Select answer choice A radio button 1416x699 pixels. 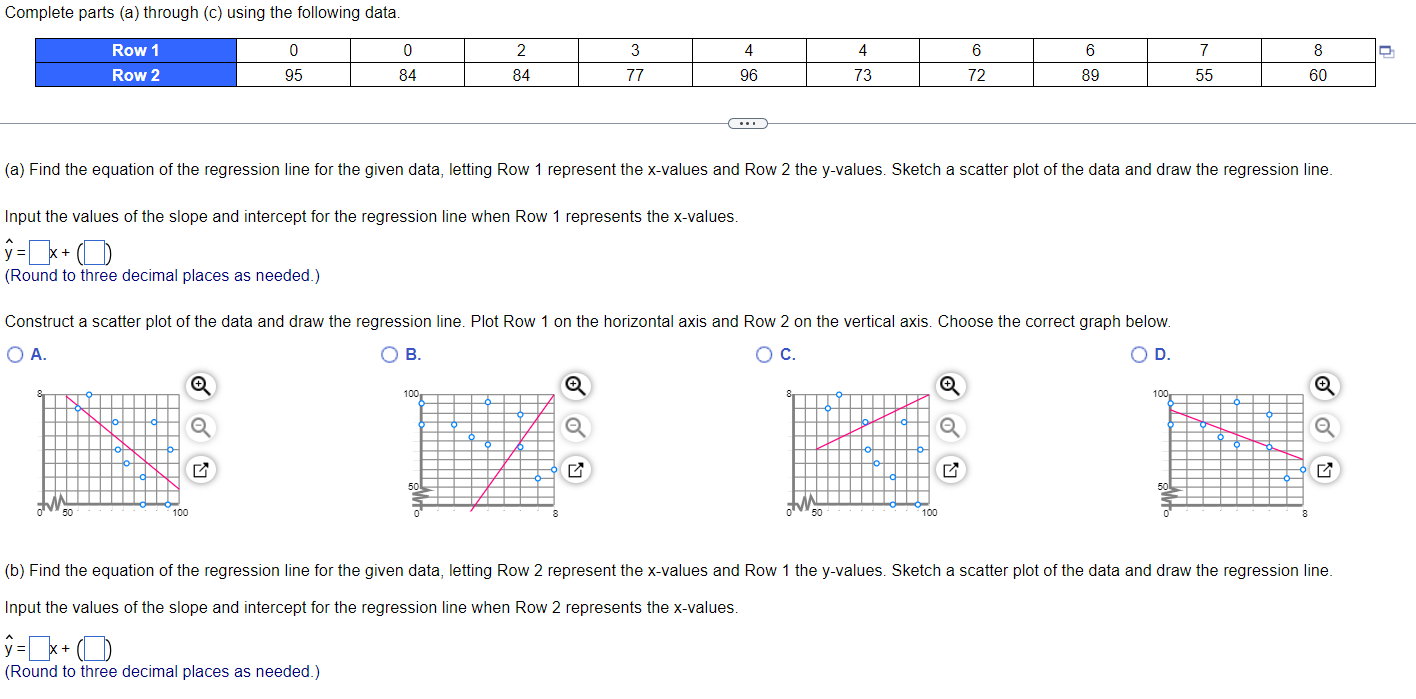click(x=14, y=354)
